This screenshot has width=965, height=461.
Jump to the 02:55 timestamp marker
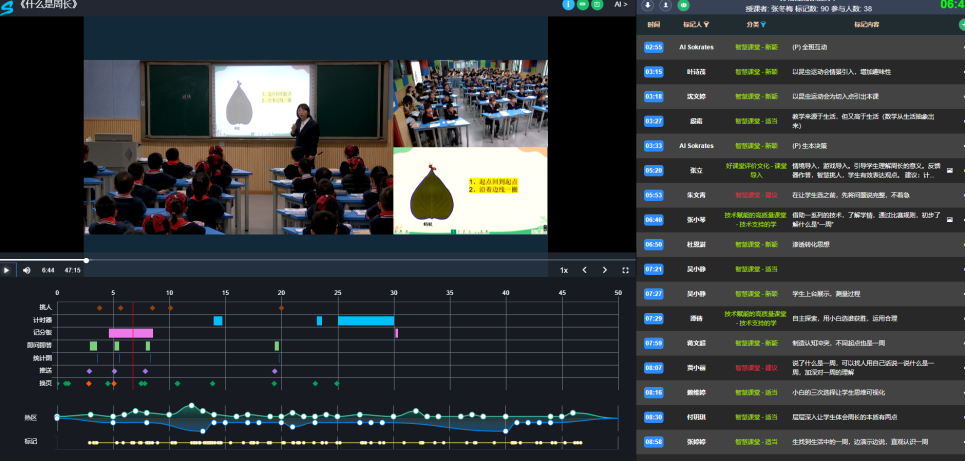(x=653, y=47)
